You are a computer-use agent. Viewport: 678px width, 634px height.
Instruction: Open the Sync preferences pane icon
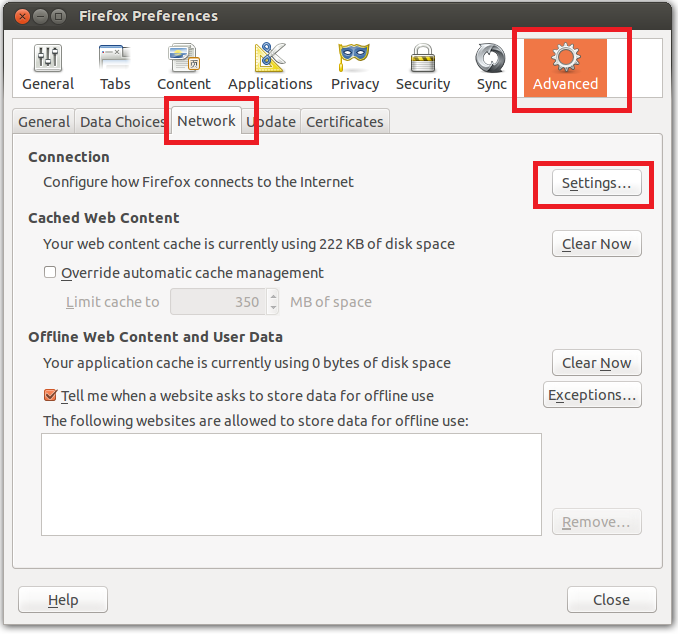point(491,67)
